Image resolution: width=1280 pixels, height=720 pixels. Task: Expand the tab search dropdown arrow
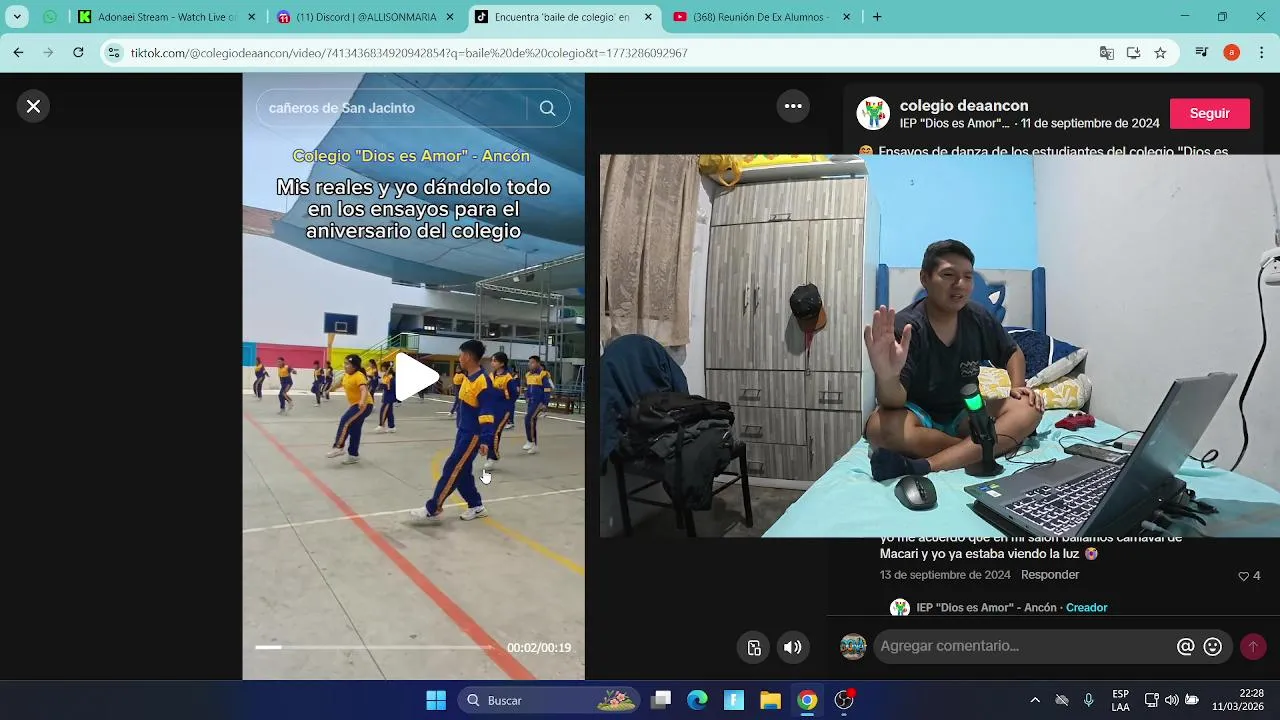pos(17,17)
